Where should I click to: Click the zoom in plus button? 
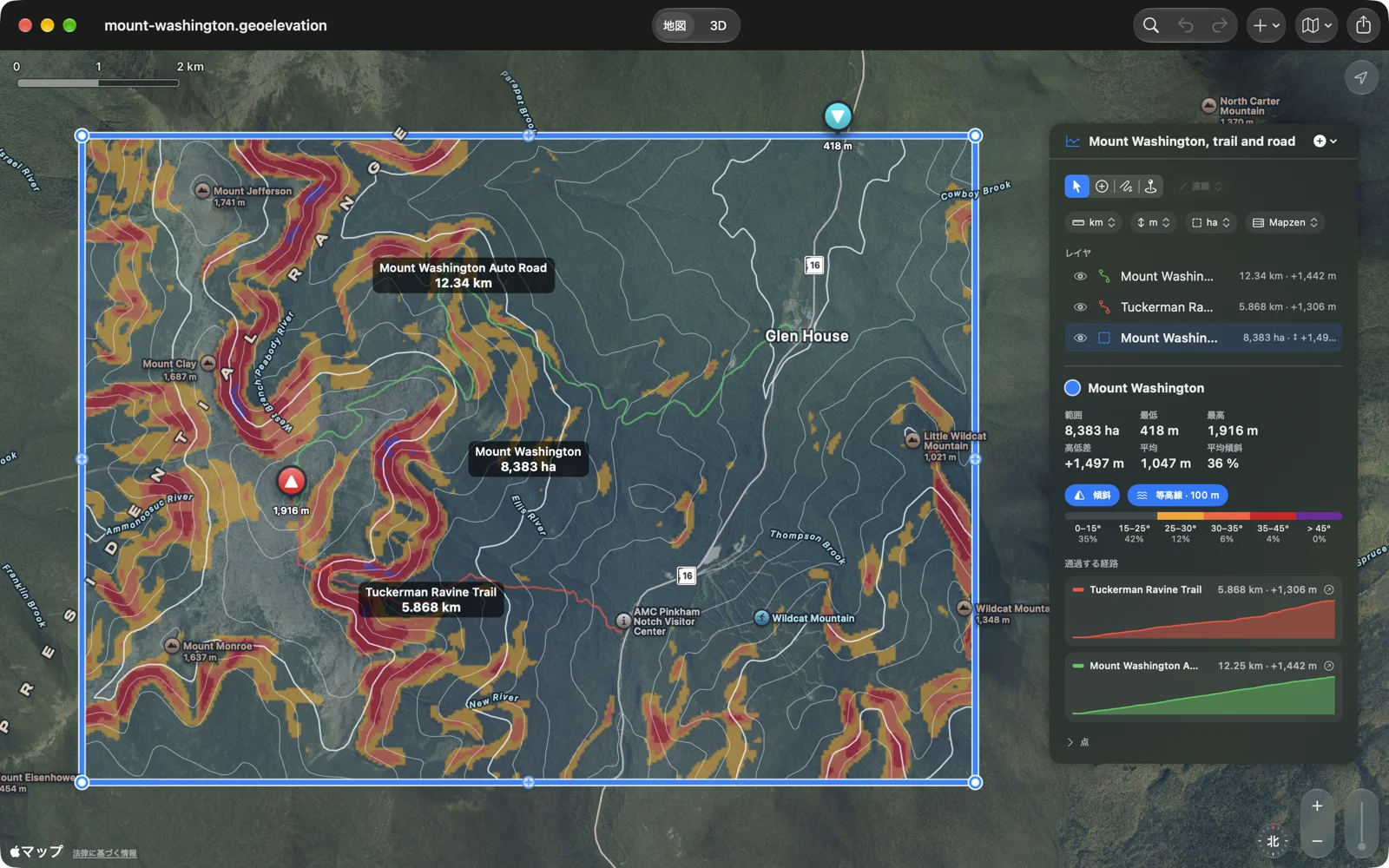[x=1317, y=806]
